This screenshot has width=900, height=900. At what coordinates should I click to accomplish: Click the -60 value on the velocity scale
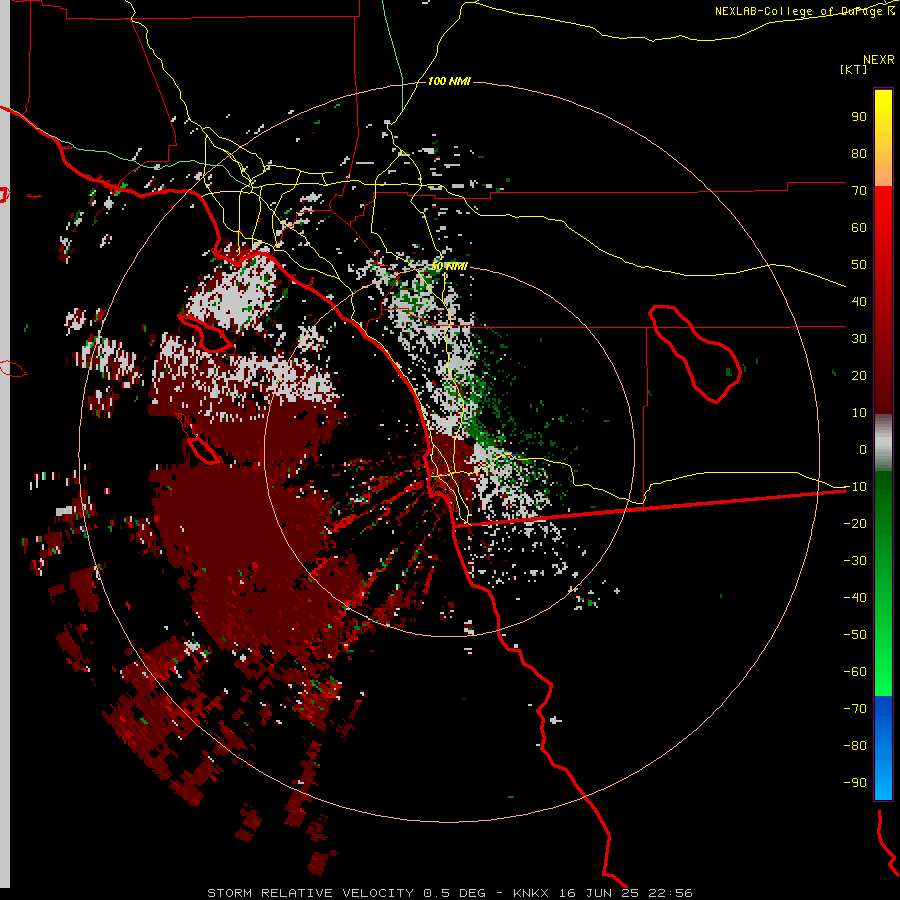click(x=855, y=672)
